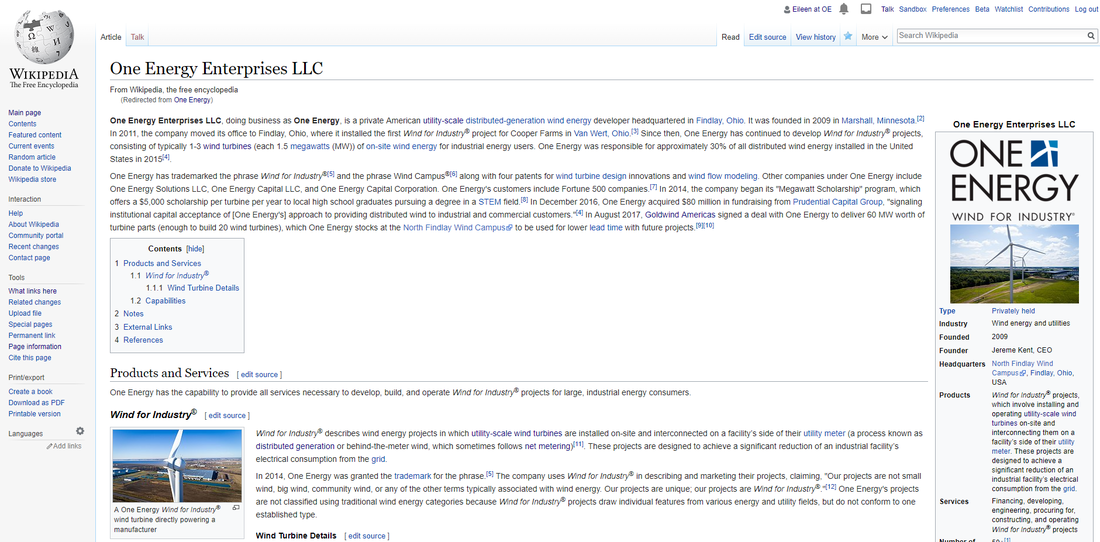Image resolution: width=1100 pixels, height=542 pixels.
Task: Open Recent changes in sidebar
Action: coord(34,247)
